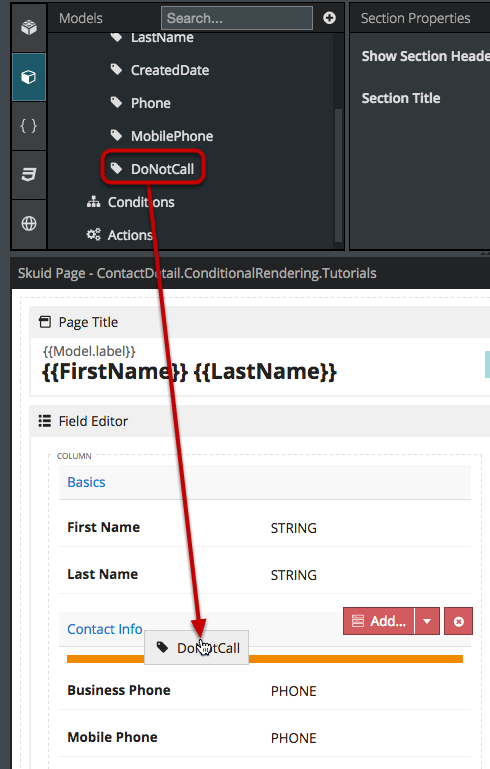Open the JavaScript curly braces sidebar icon

(x=29, y=126)
